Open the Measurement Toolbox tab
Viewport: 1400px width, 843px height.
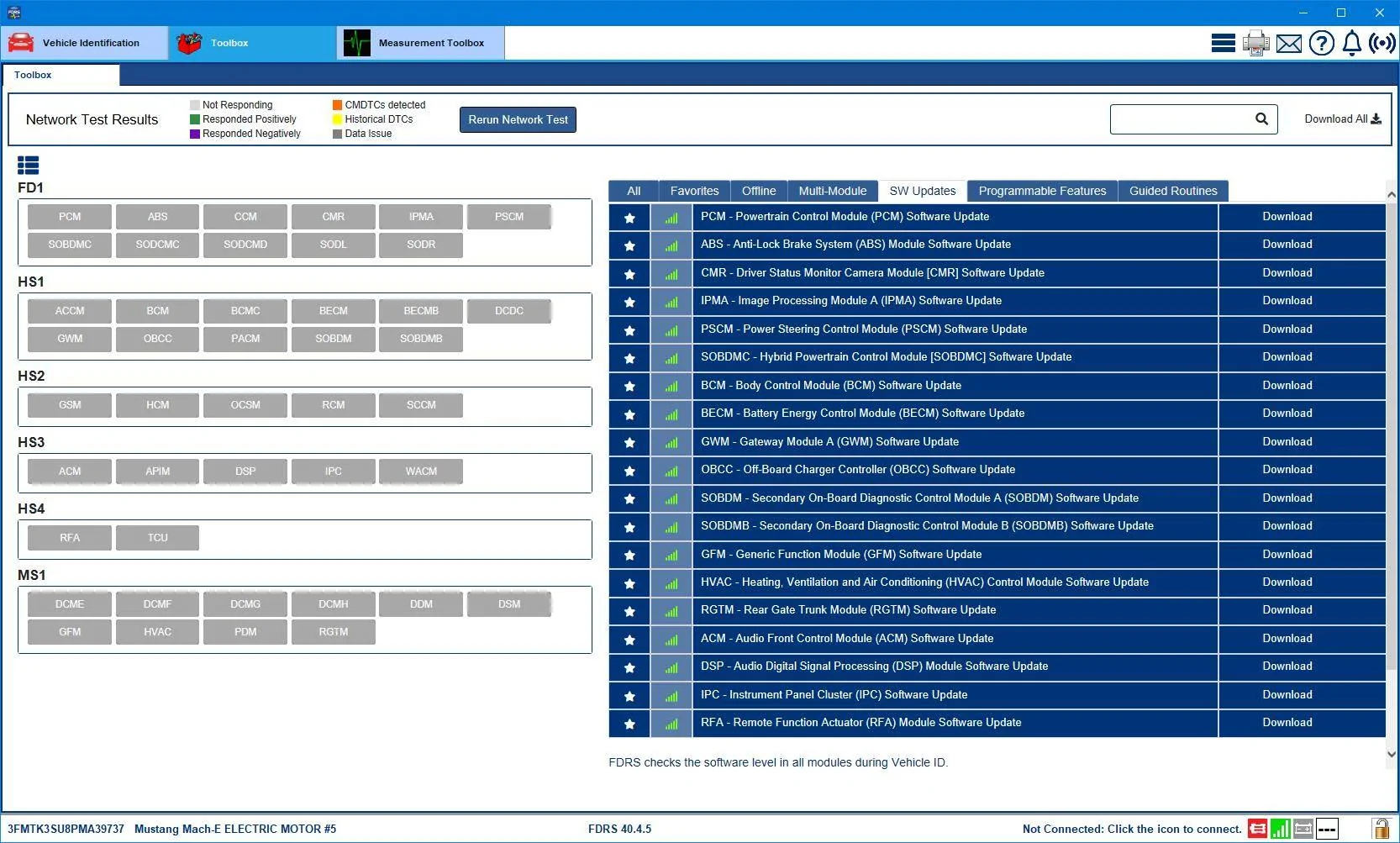(421, 43)
